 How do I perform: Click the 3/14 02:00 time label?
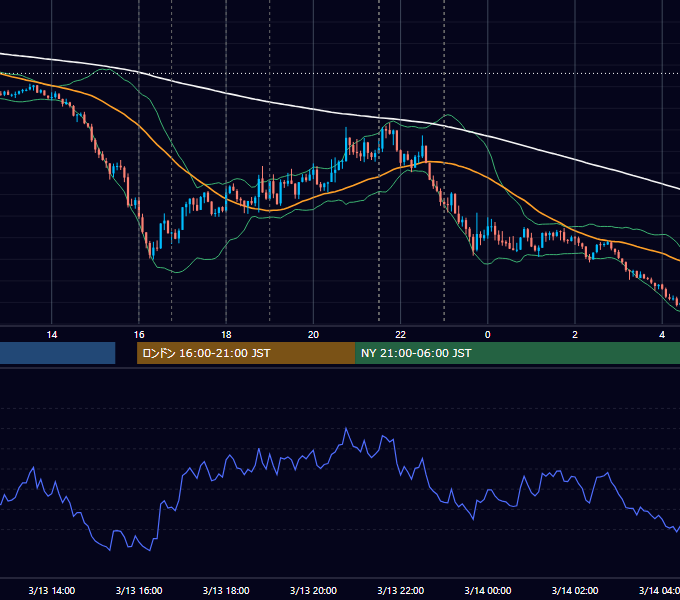click(575, 590)
